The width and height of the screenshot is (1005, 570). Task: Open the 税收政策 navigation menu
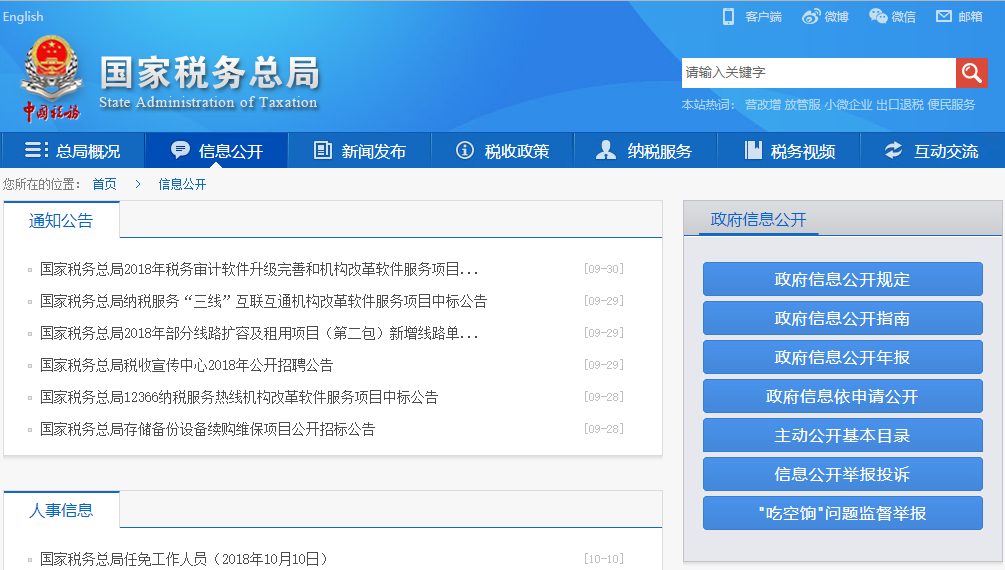[x=502, y=151]
